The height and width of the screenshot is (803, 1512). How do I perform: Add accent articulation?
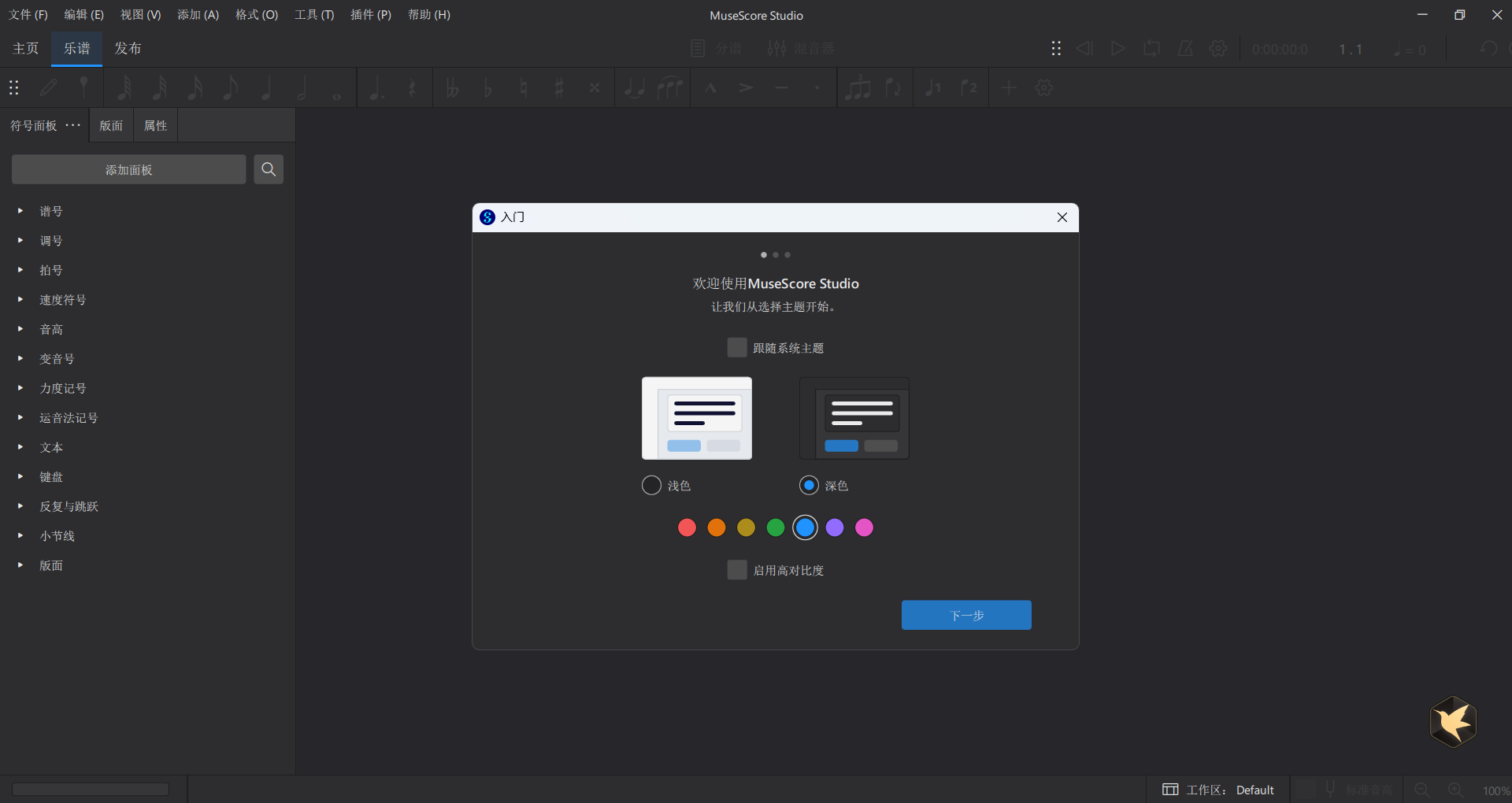tap(746, 88)
